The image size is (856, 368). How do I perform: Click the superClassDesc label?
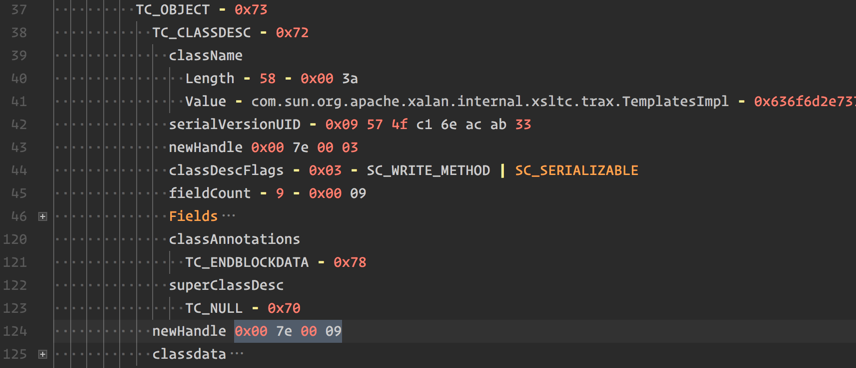point(227,286)
